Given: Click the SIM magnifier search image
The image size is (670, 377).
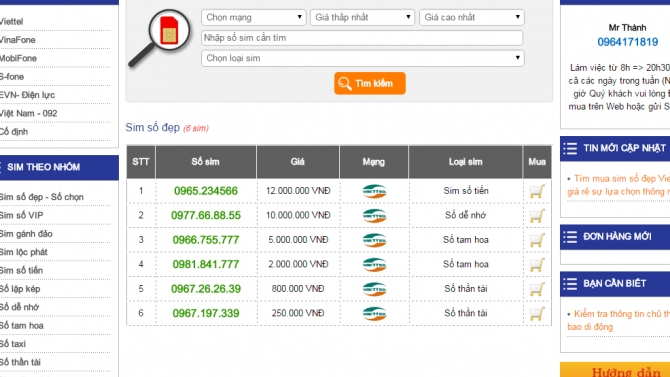Looking at the screenshot, I should point(159,38).
